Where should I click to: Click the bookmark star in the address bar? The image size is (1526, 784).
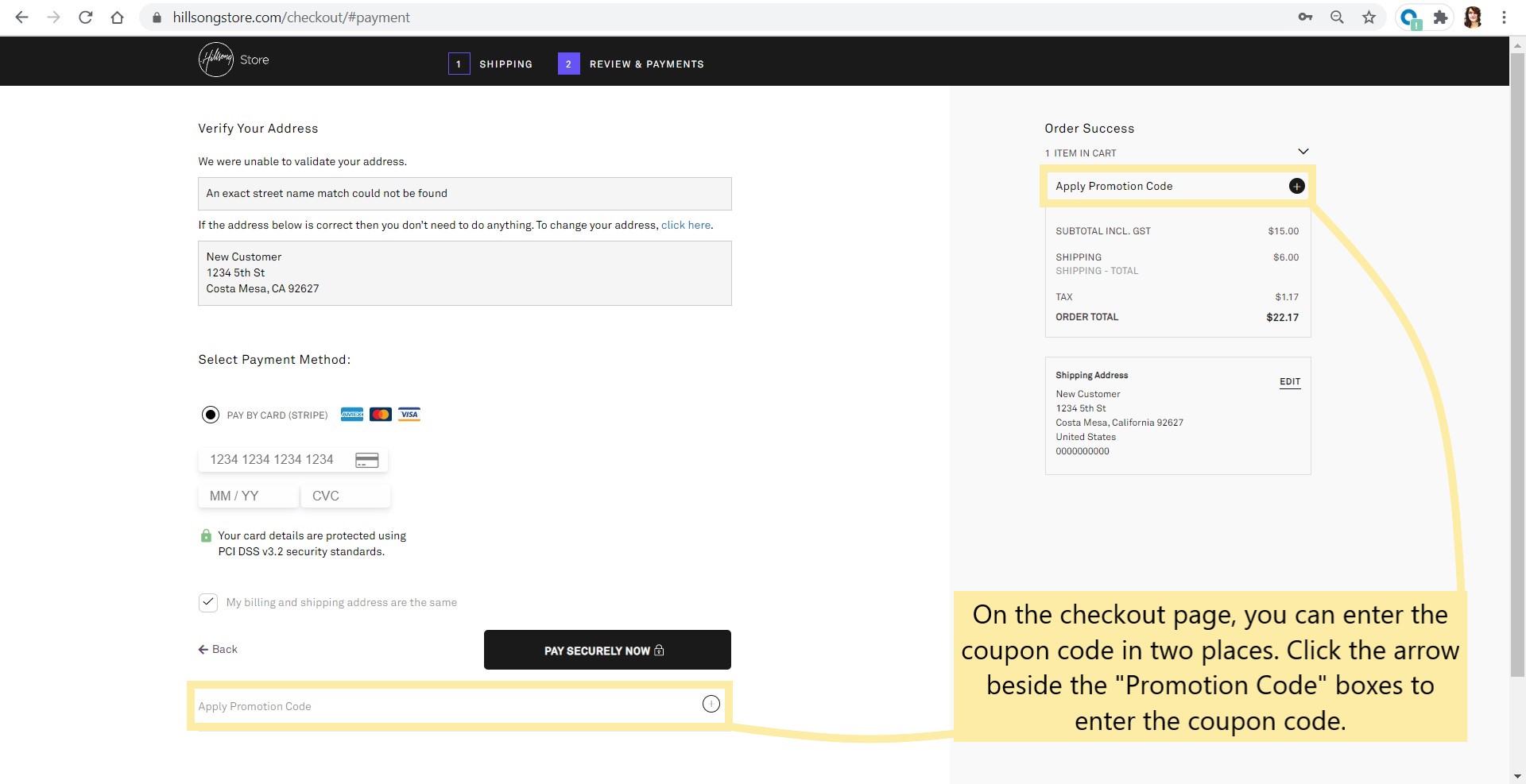coord(1369,17)
